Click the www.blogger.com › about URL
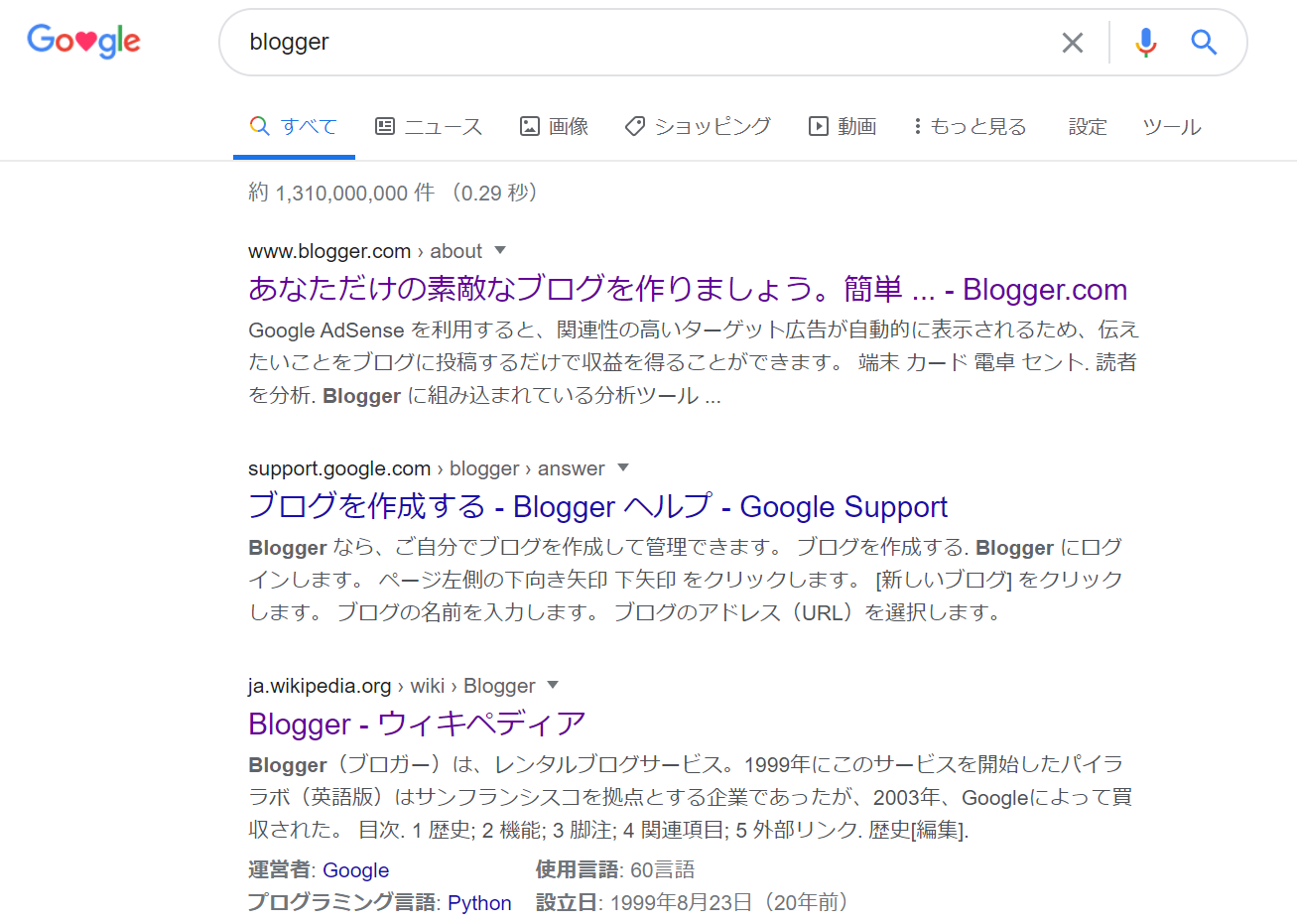Viewport: 1297px width, 924px height. (x=365, y=251)
